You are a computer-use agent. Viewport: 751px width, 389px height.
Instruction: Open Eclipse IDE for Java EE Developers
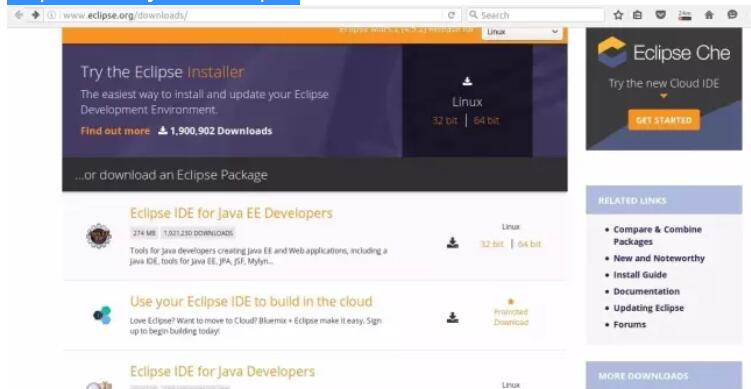(231, 213)
